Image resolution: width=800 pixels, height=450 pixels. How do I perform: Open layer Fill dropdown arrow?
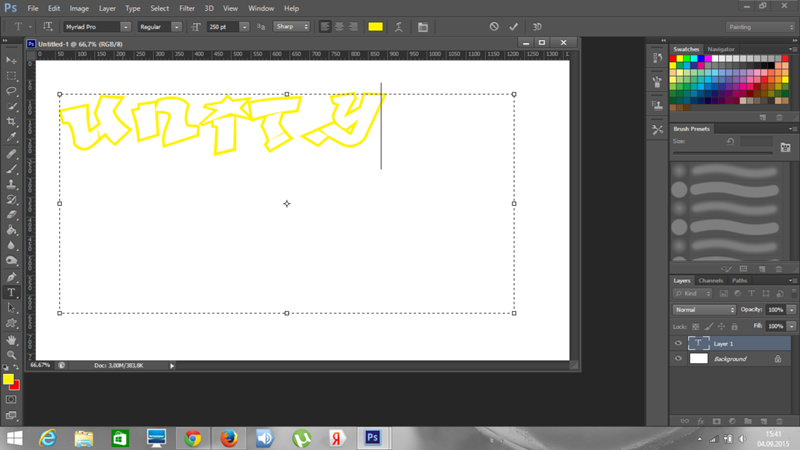click(791, 327)
